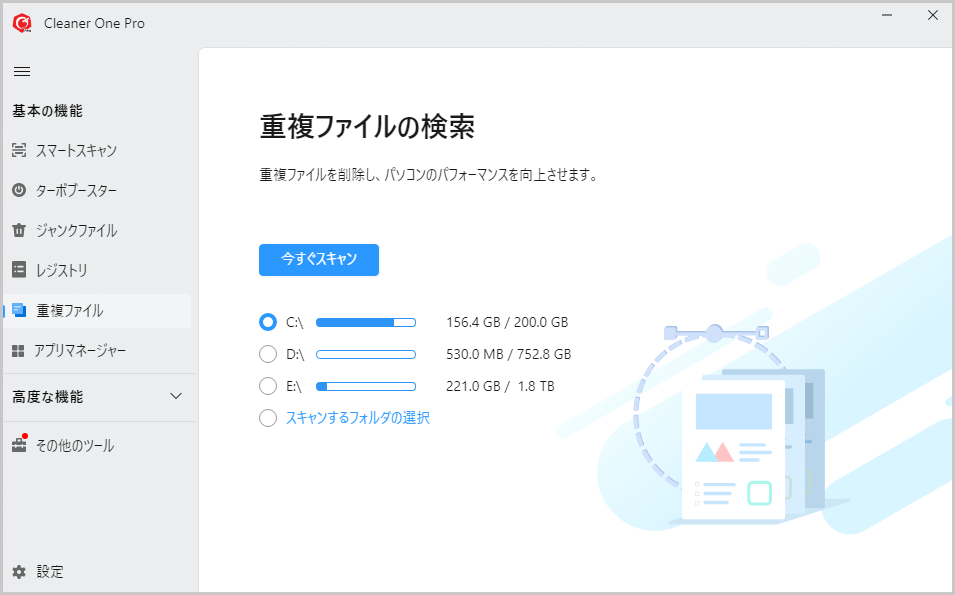The image size is (955, 595).
Task: Click the Smart Scan icon (スマートスキャン)
Action: [19, 151]
